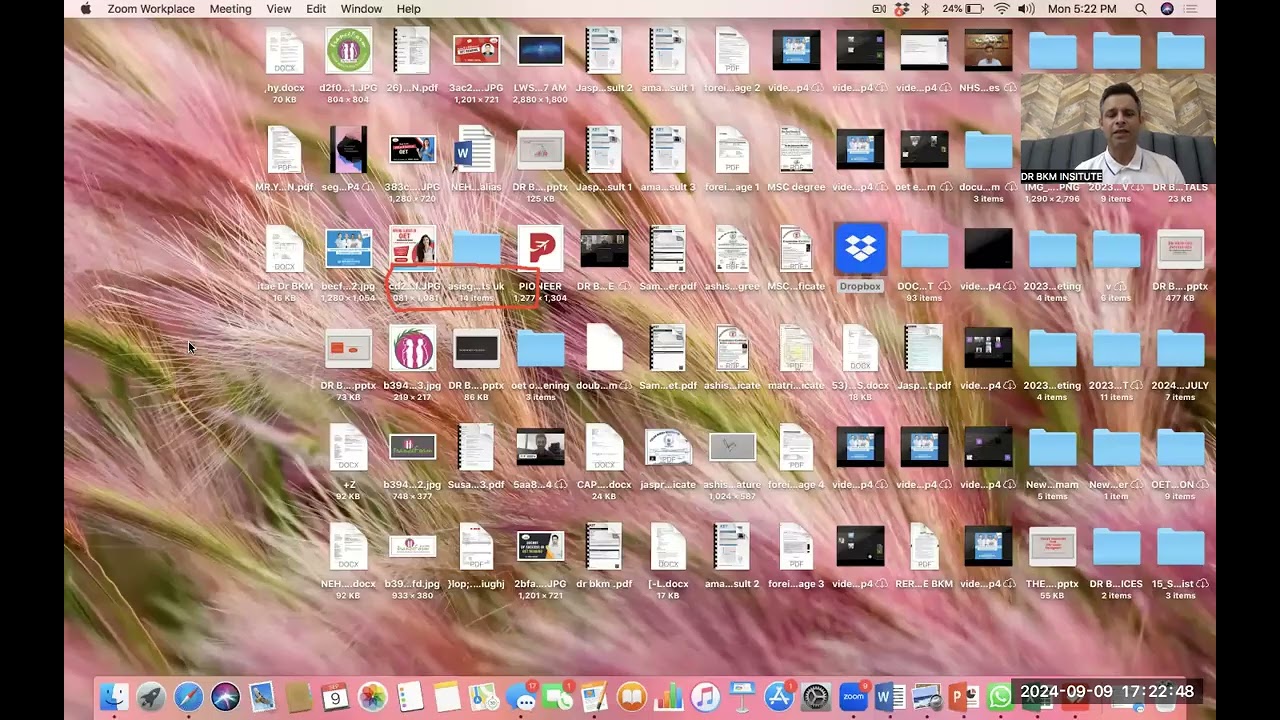The height and width of the screenshot is (720, 1280).
Task: Launch the Books app from the Dock
Action: click(x=631, y=697)
